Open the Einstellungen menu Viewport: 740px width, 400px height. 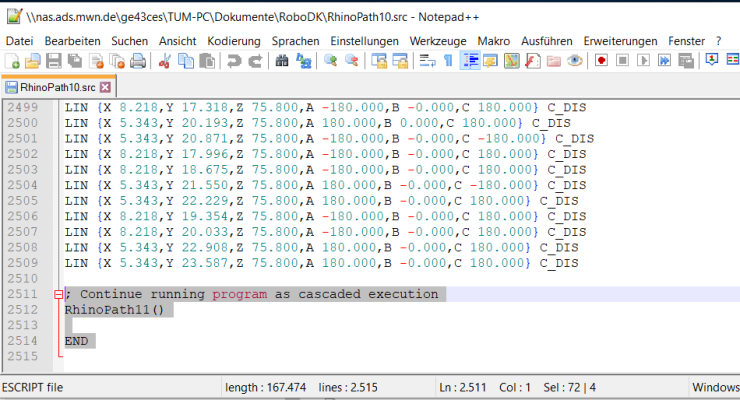364,41
